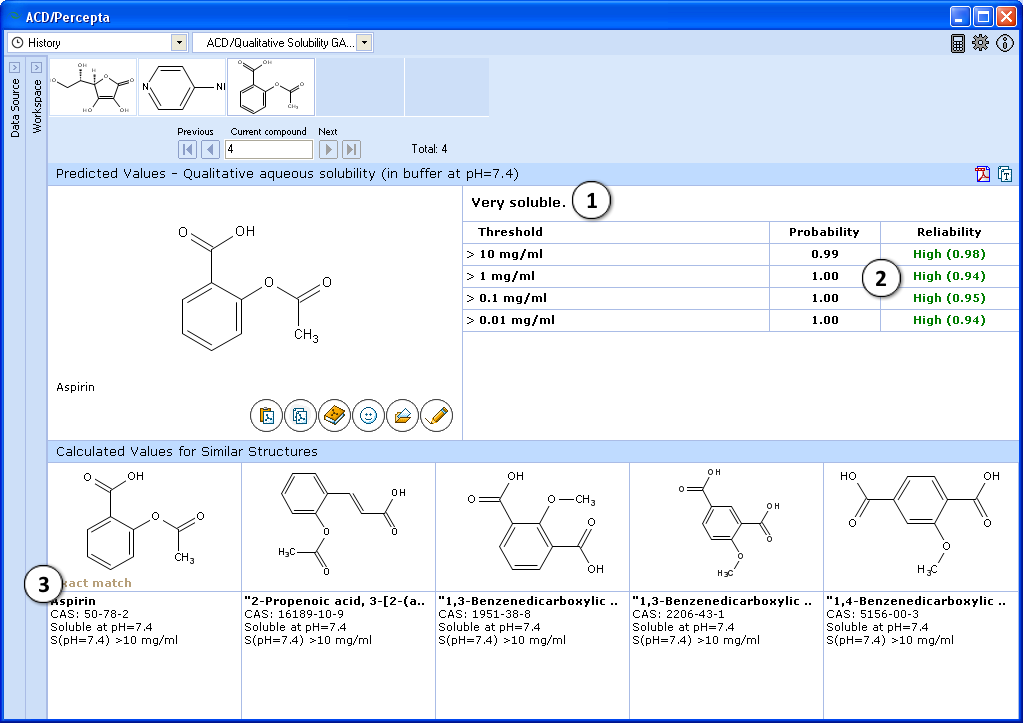Open the Data Source vertical tab
The height and width of the screenshot is (723, 1023).
[x=15, y=108]
